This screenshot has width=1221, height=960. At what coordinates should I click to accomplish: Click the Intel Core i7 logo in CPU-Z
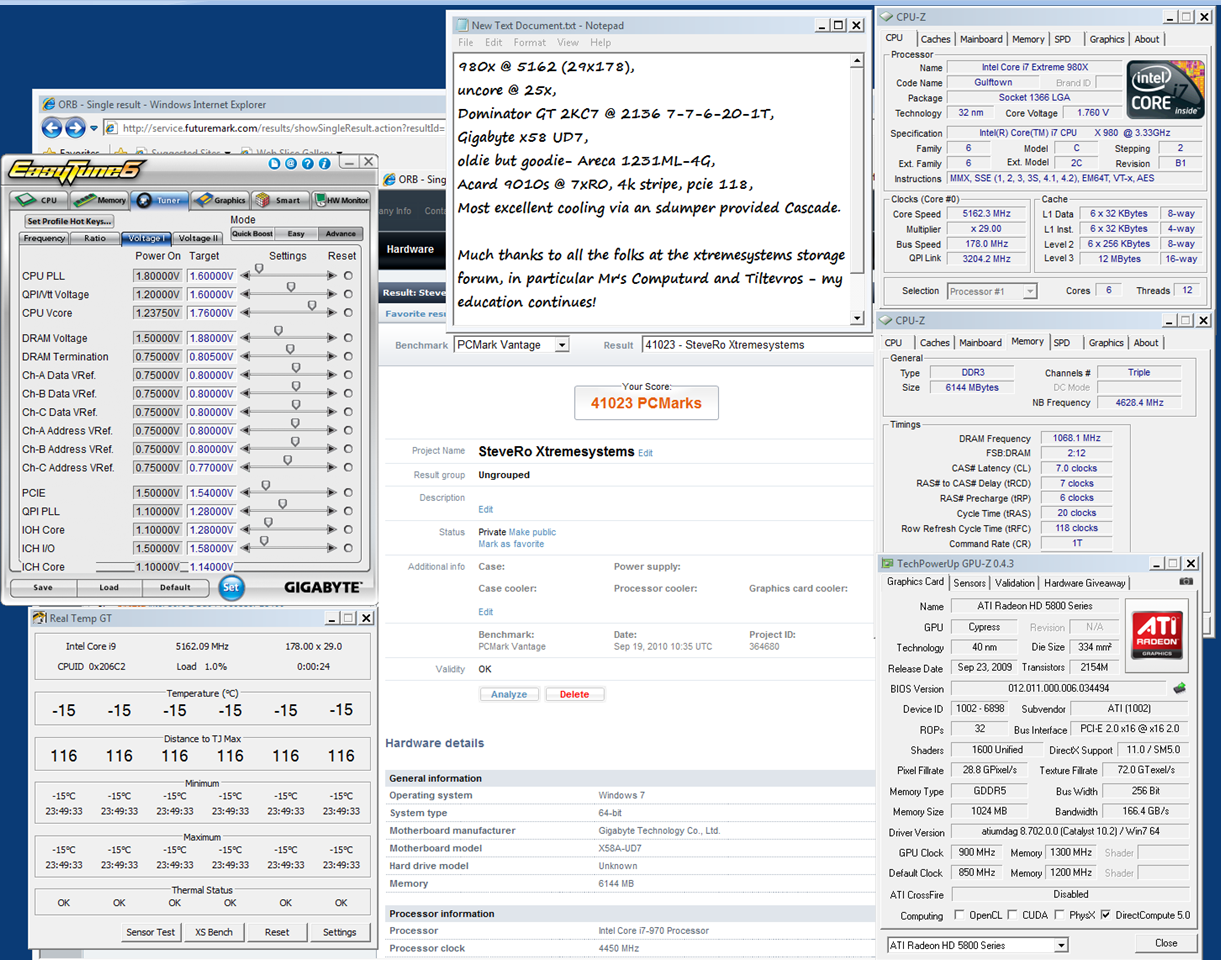click(1164, 89)
